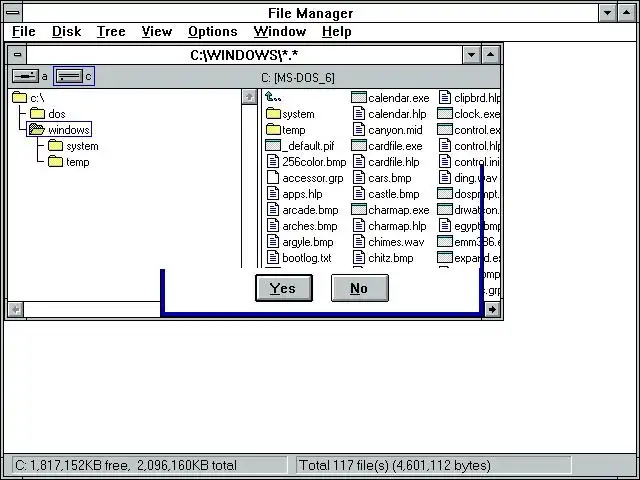Minimize the C:\WINDOWS child window
The height and width of the screenshot is (480, 640).
pyautogui.click(x=471, y=55)
